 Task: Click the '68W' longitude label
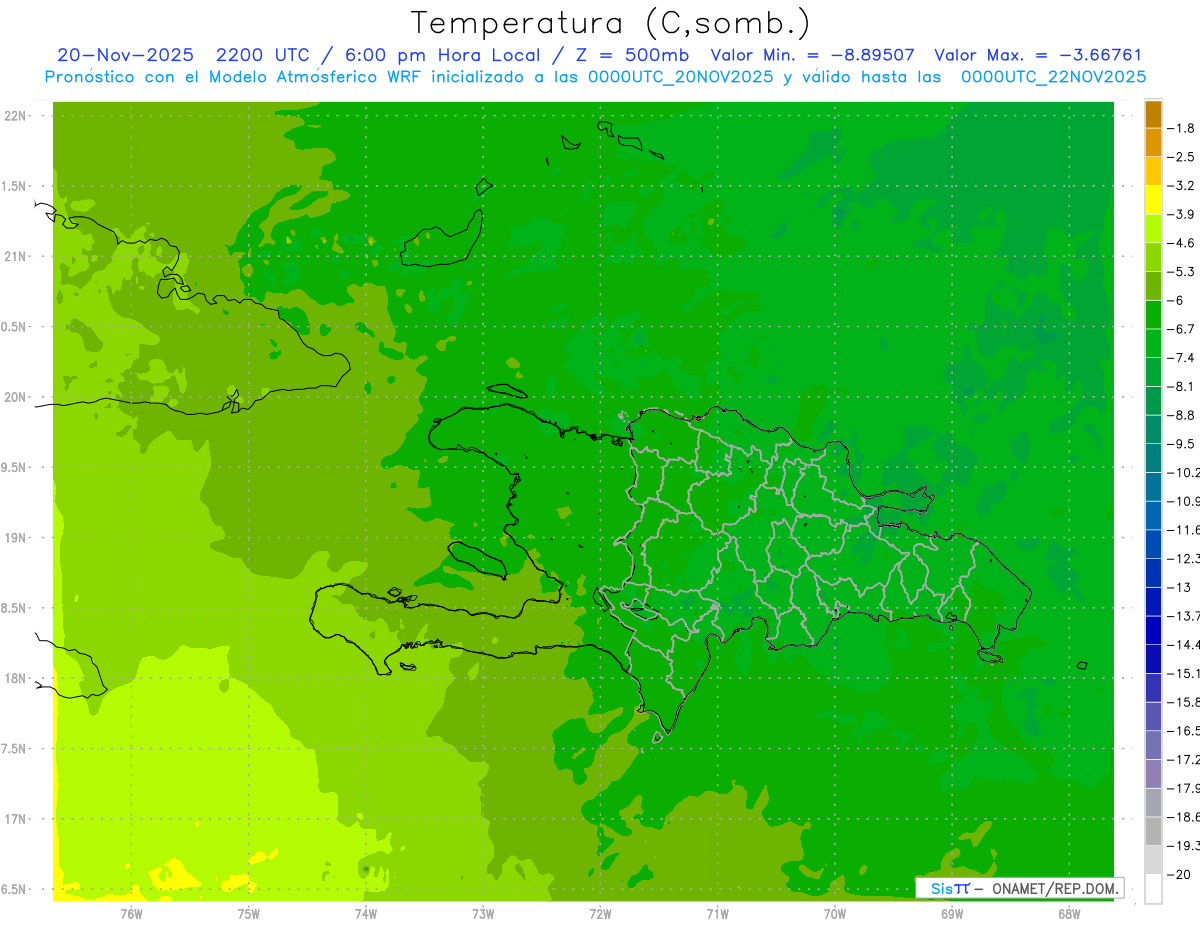[x=1069, y=914]
